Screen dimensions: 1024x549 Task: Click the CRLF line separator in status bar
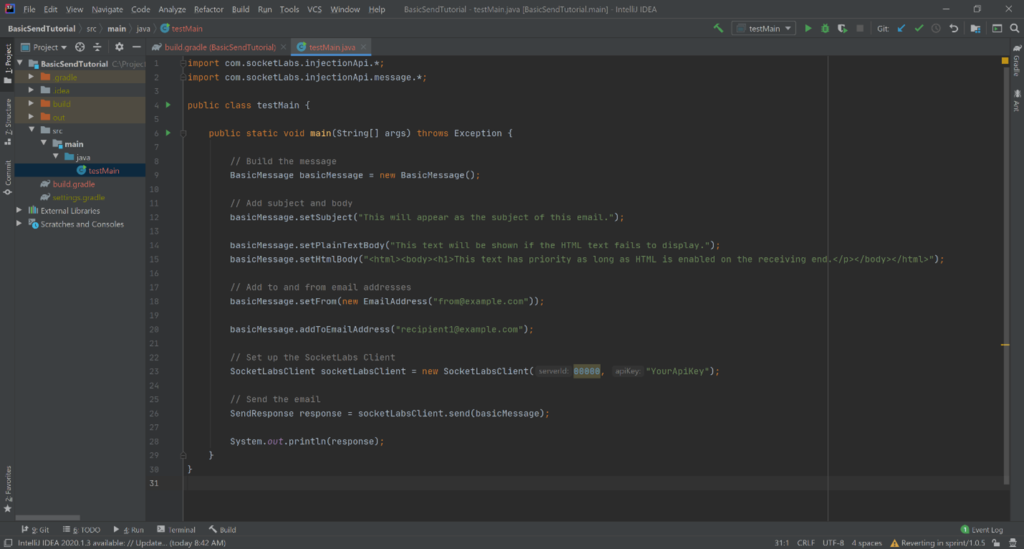click(806, 542)
